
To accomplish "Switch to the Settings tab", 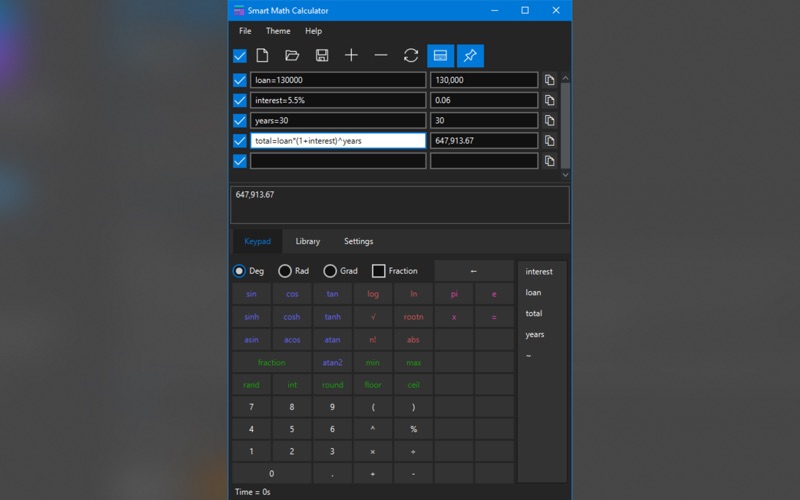I will point(359,241).
